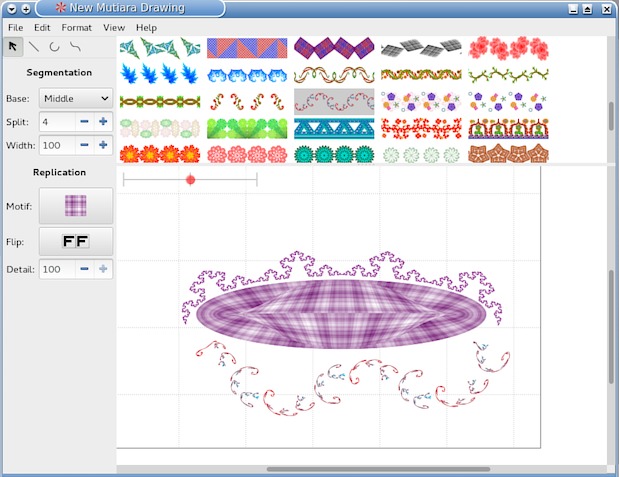
Task: Choose the wavy green and brown ribbon motif
Action: (334, 74)
